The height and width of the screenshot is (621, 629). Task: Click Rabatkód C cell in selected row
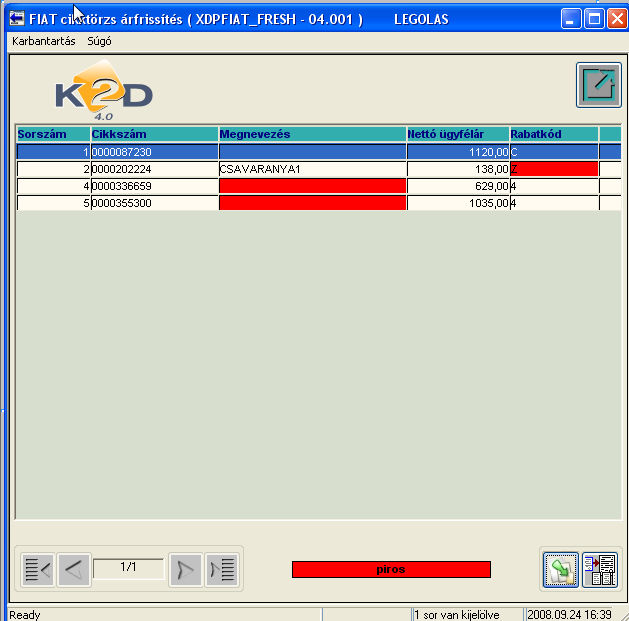[x=554, y=152]
